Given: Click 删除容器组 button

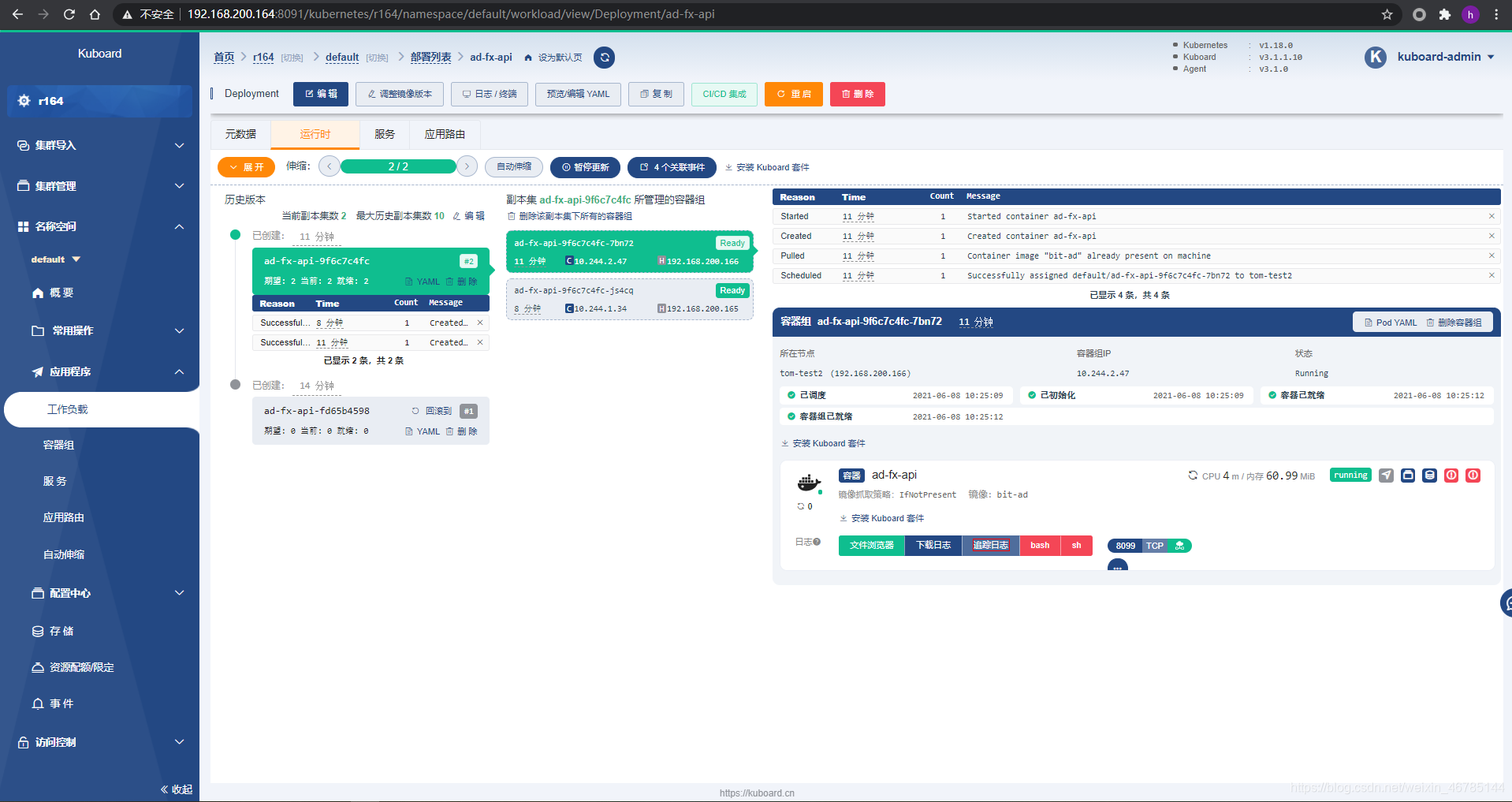Looking at the screenshot, I should (x=1454, y=323).
